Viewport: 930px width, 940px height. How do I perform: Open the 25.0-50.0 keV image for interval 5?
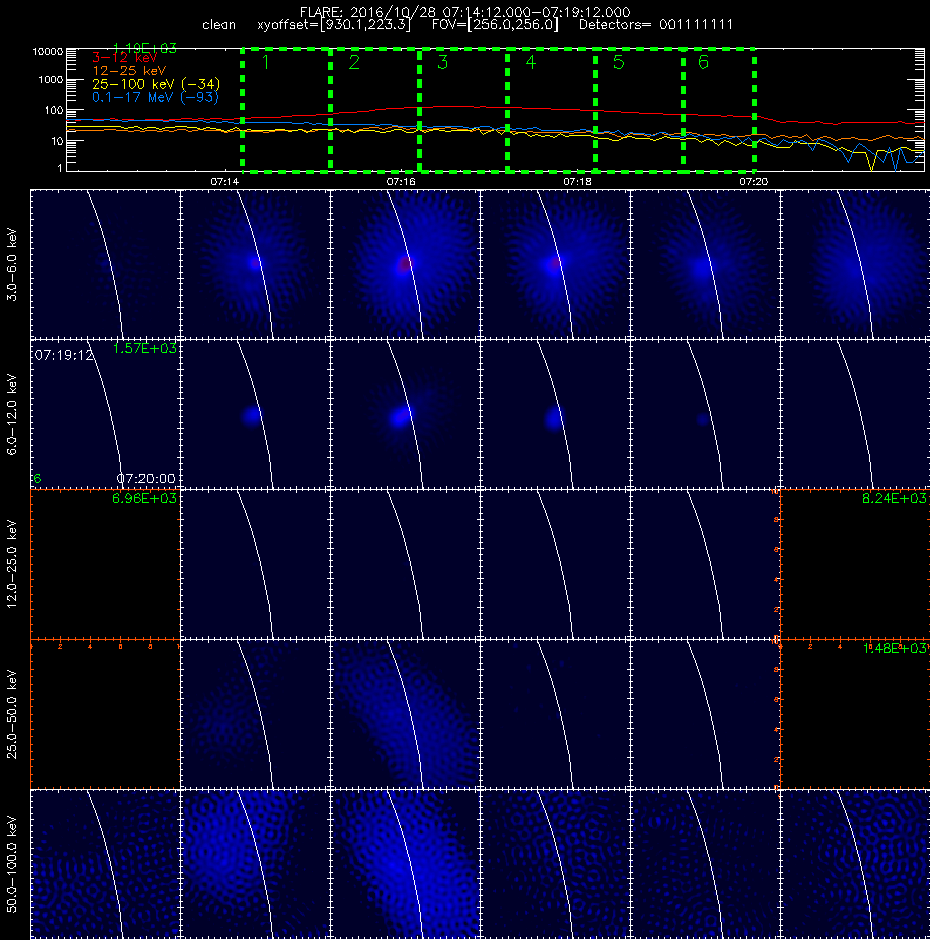(x=705, y=714)
